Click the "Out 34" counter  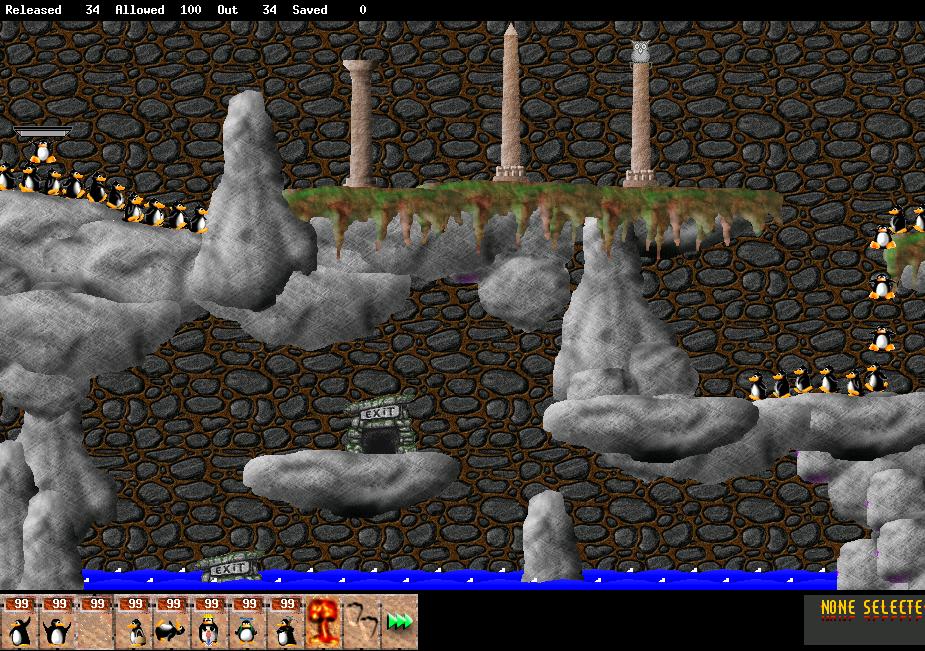[247, 10]
